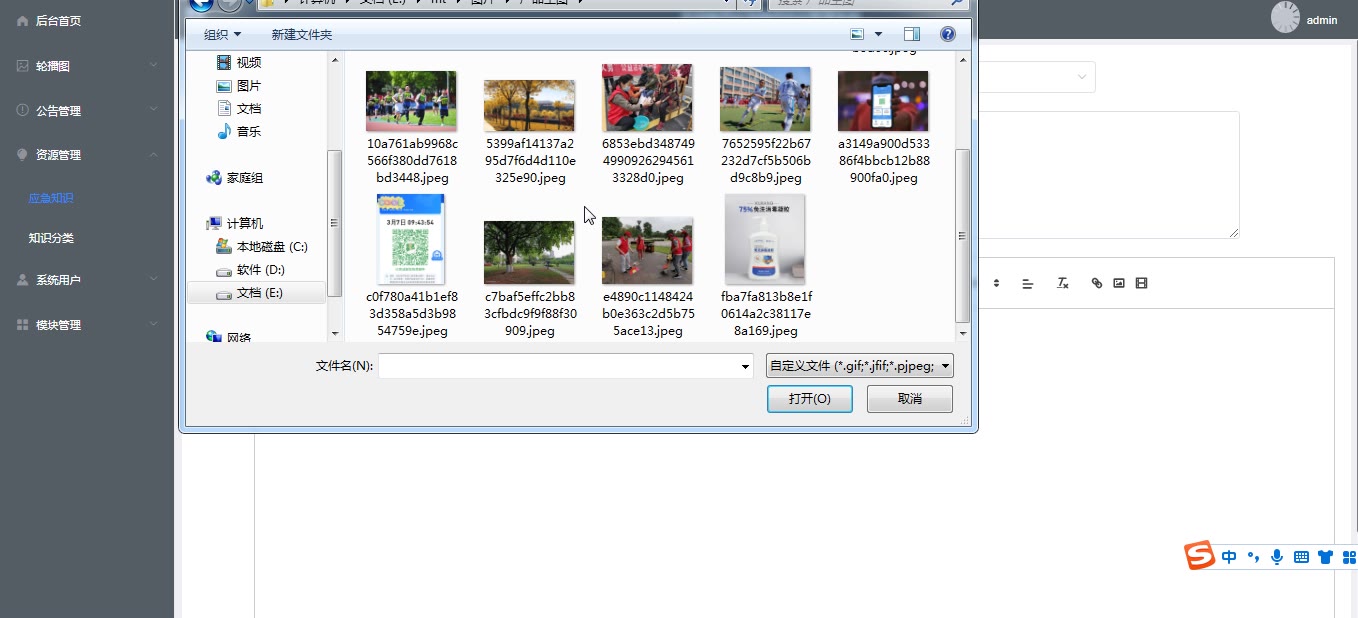Viewport: 1358px width, 618px height.
Task: Click the 取消 button in file dialog
Action: 910,399
